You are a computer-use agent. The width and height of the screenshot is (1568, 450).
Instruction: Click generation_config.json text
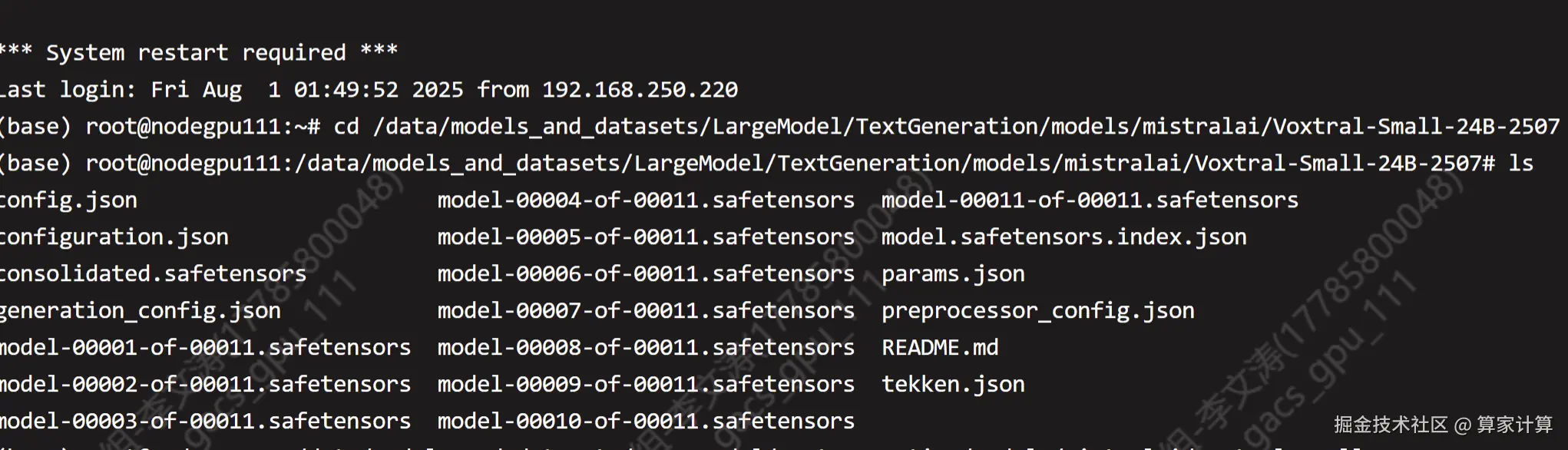(140, 311)
